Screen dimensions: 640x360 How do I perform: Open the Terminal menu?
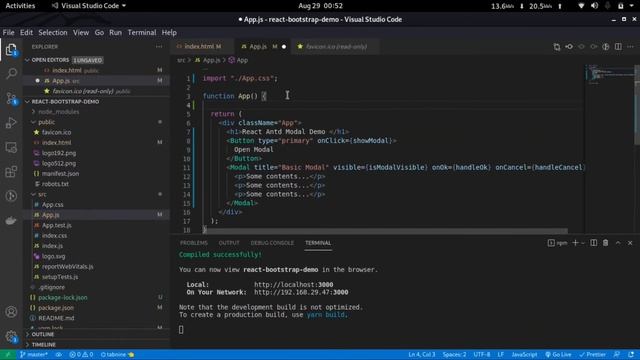142,32
